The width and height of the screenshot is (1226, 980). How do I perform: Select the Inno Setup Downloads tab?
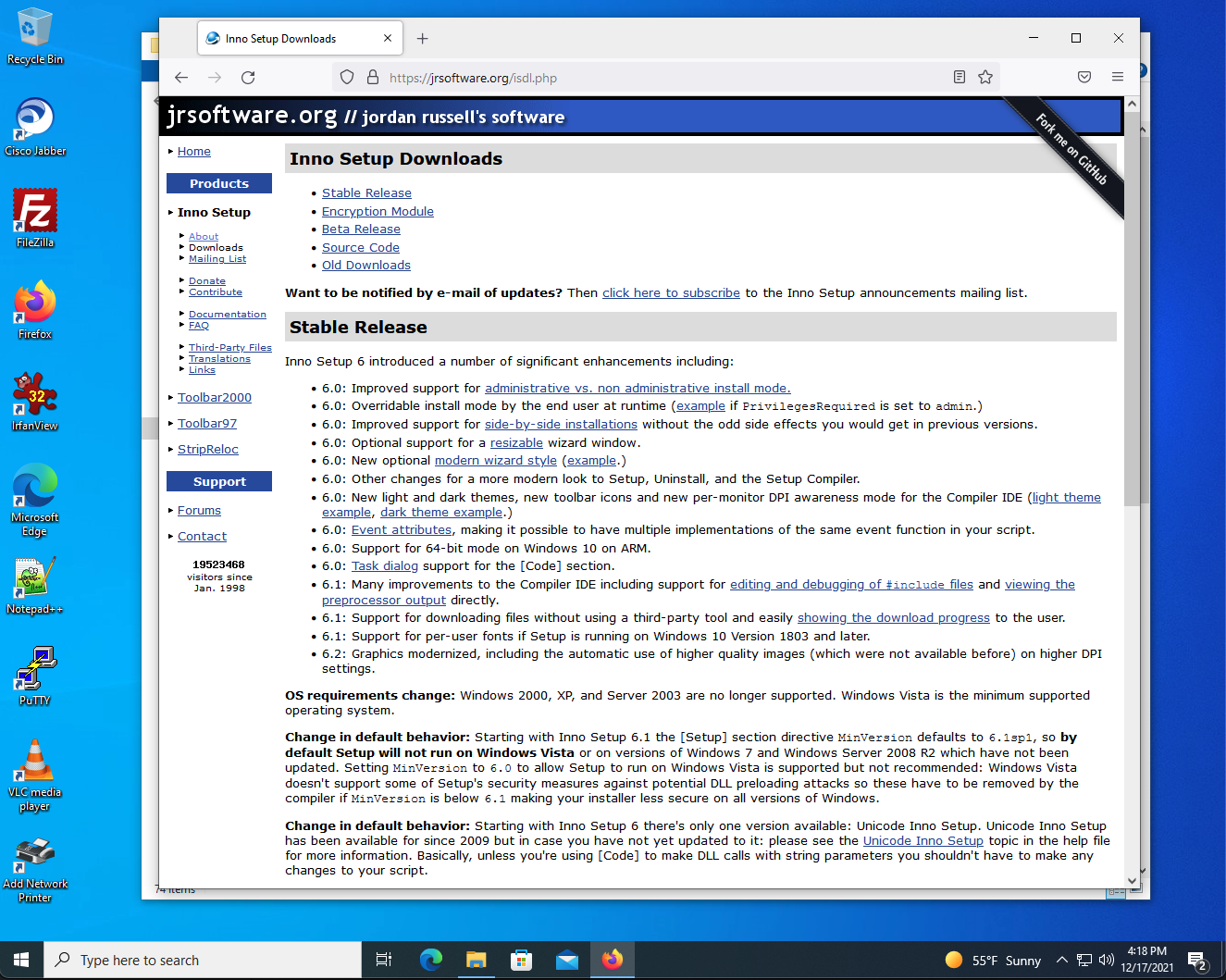point(300,39)
